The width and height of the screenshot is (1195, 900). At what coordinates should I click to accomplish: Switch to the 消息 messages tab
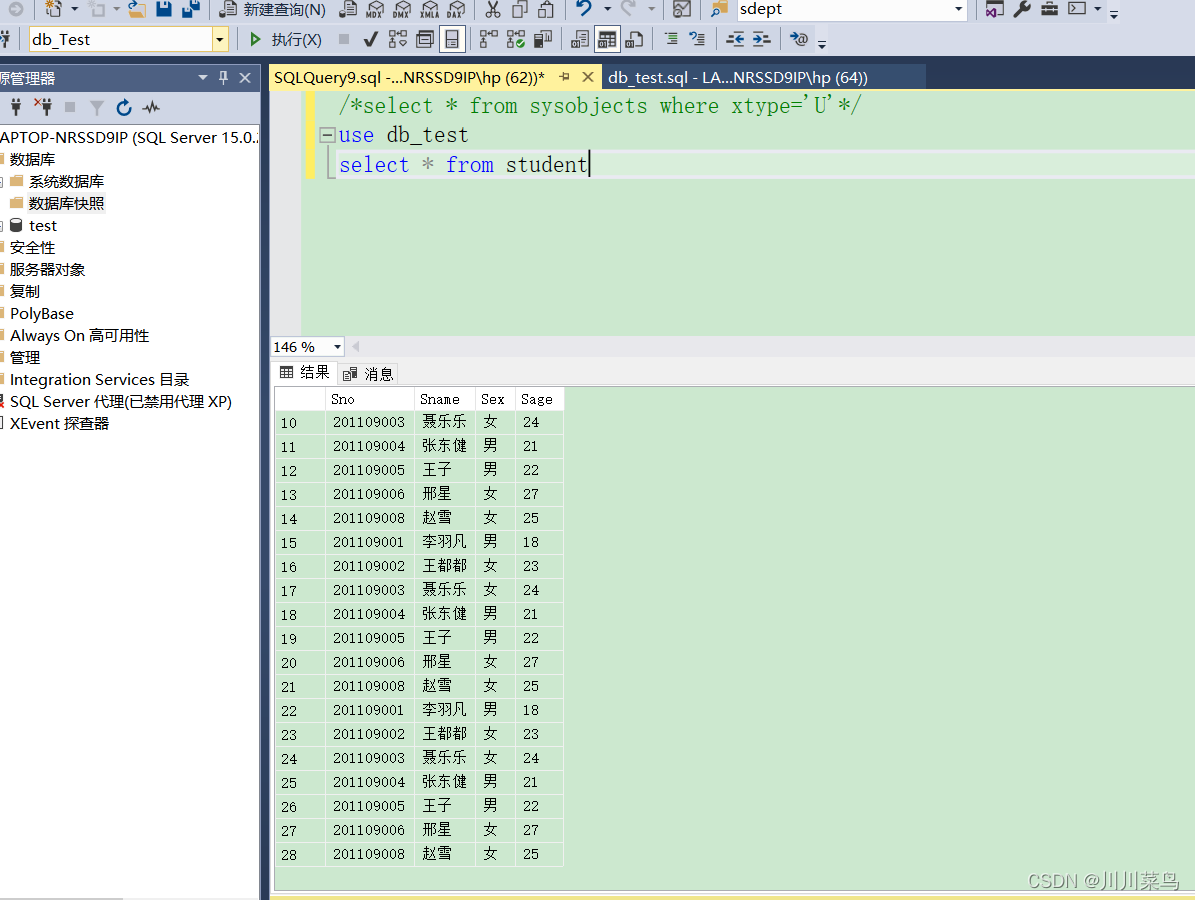(x=368, y=373)
